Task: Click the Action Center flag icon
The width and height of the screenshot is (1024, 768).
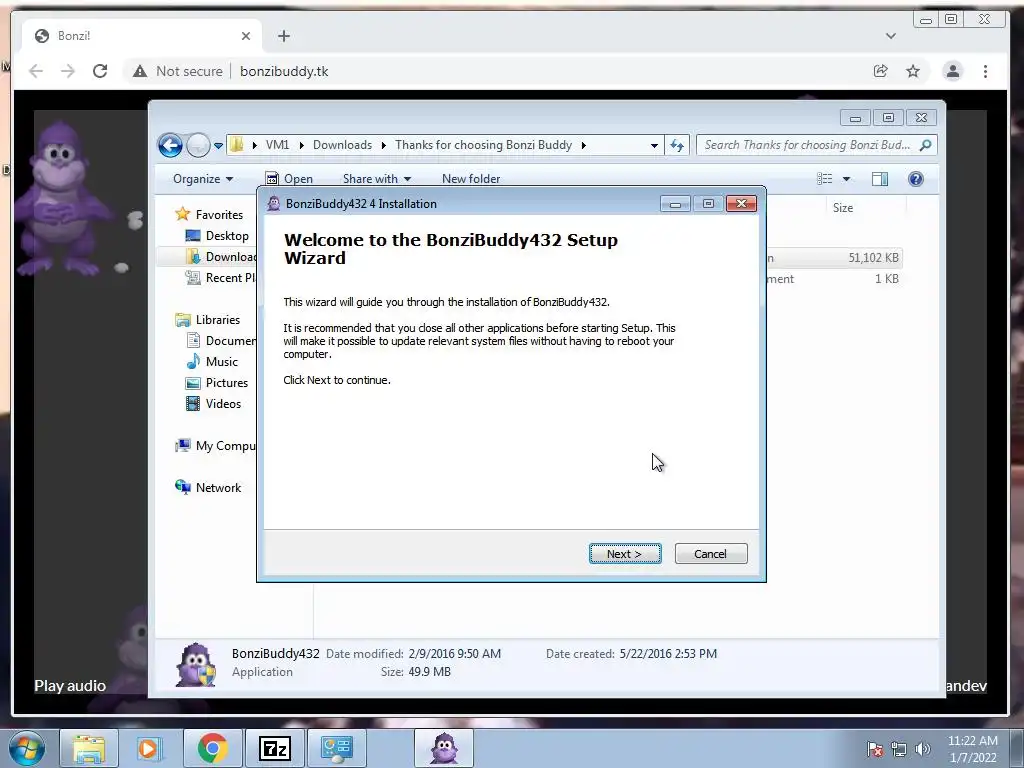Action: [875, 749]
